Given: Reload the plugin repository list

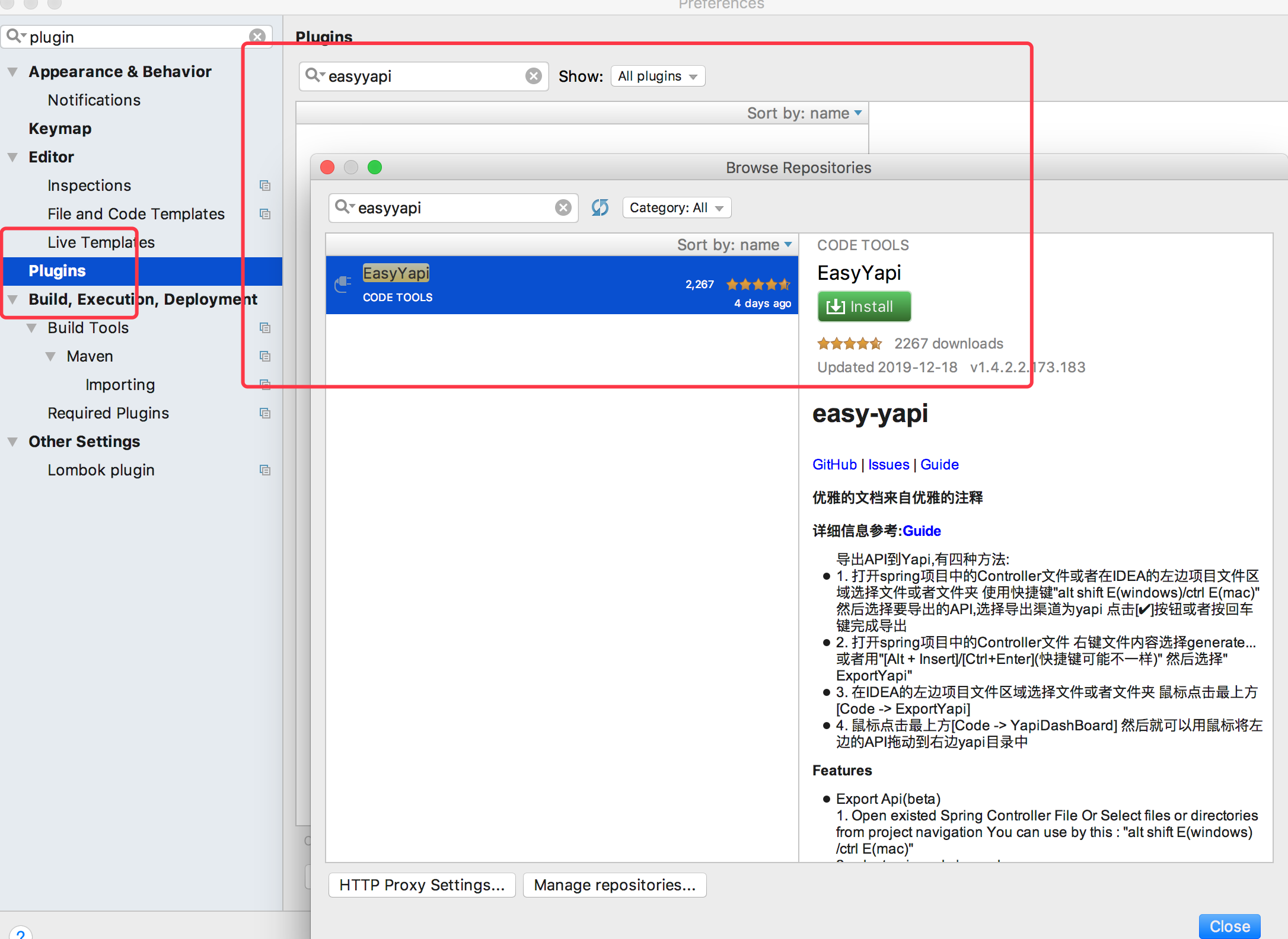Looking at the screenshot, I should click(600, 207).
